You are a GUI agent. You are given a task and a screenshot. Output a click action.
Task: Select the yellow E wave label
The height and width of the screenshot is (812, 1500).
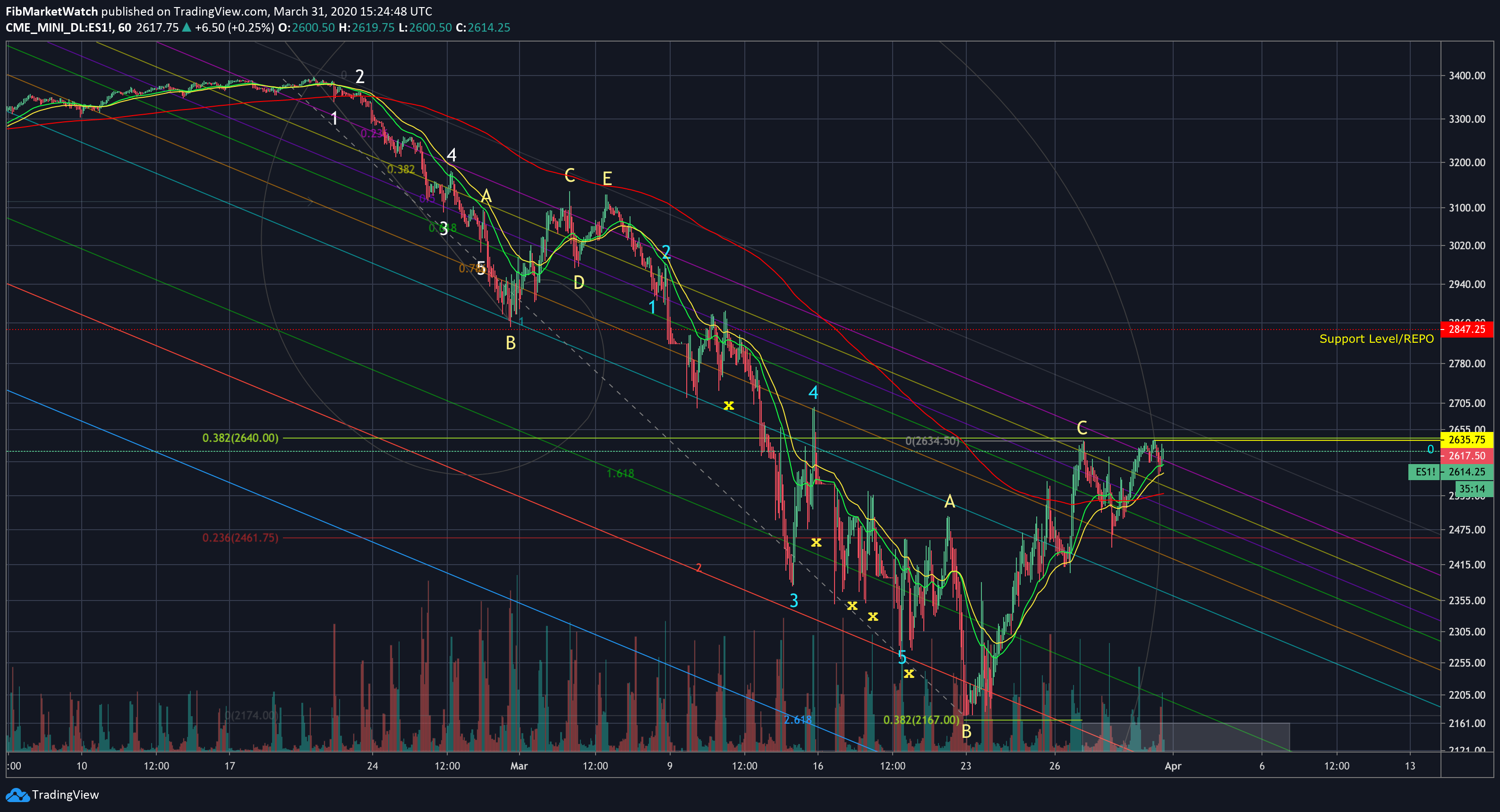click(x=607, y=178)
